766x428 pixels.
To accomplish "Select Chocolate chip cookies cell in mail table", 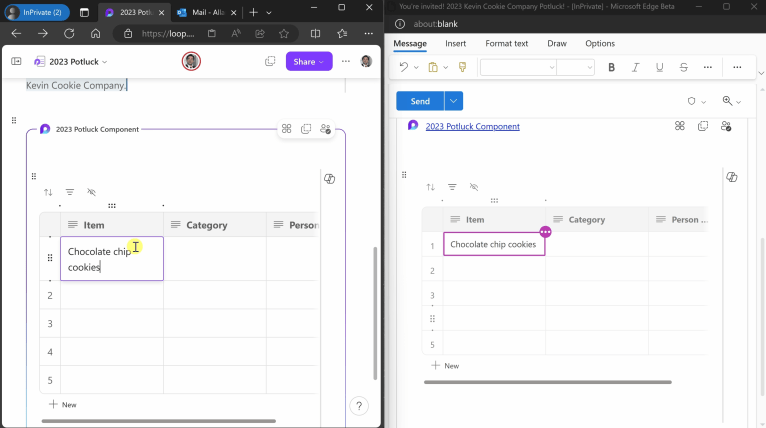I will point(494,244).
